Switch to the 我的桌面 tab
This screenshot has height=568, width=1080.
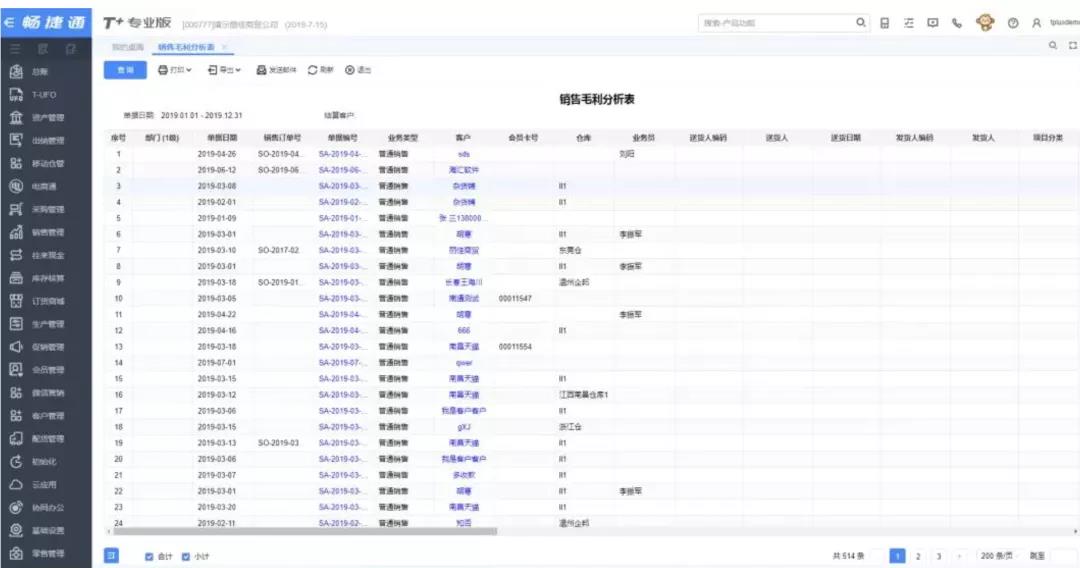[127, 47]
